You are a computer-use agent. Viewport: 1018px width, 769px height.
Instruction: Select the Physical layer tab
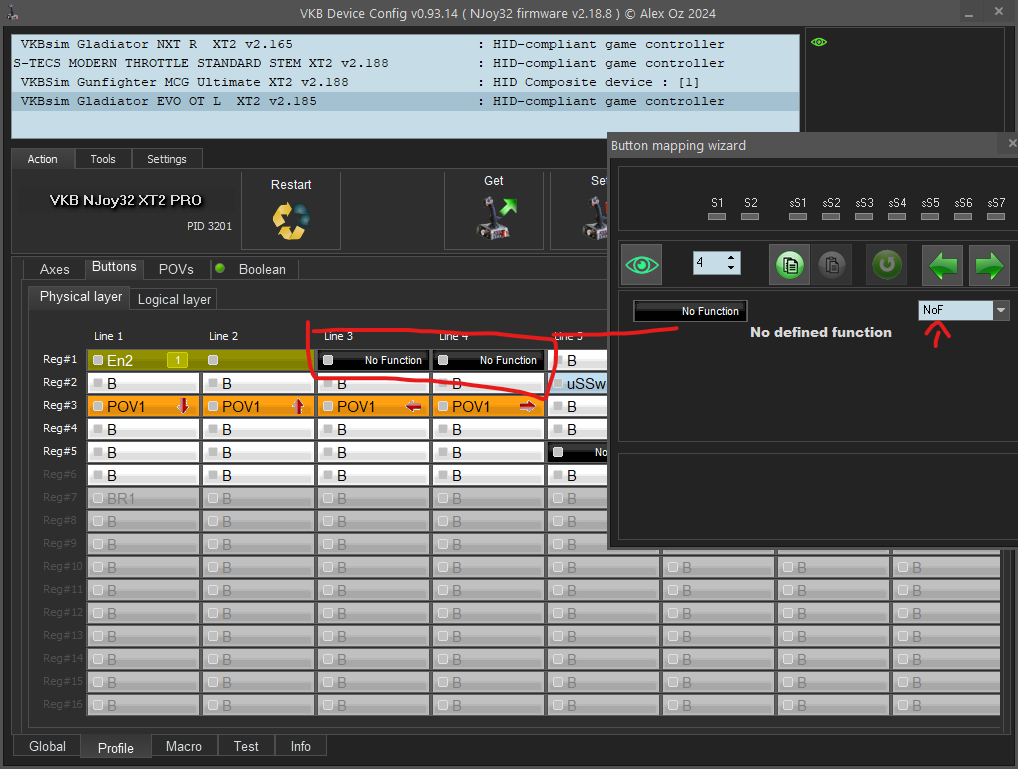(81, 297)
